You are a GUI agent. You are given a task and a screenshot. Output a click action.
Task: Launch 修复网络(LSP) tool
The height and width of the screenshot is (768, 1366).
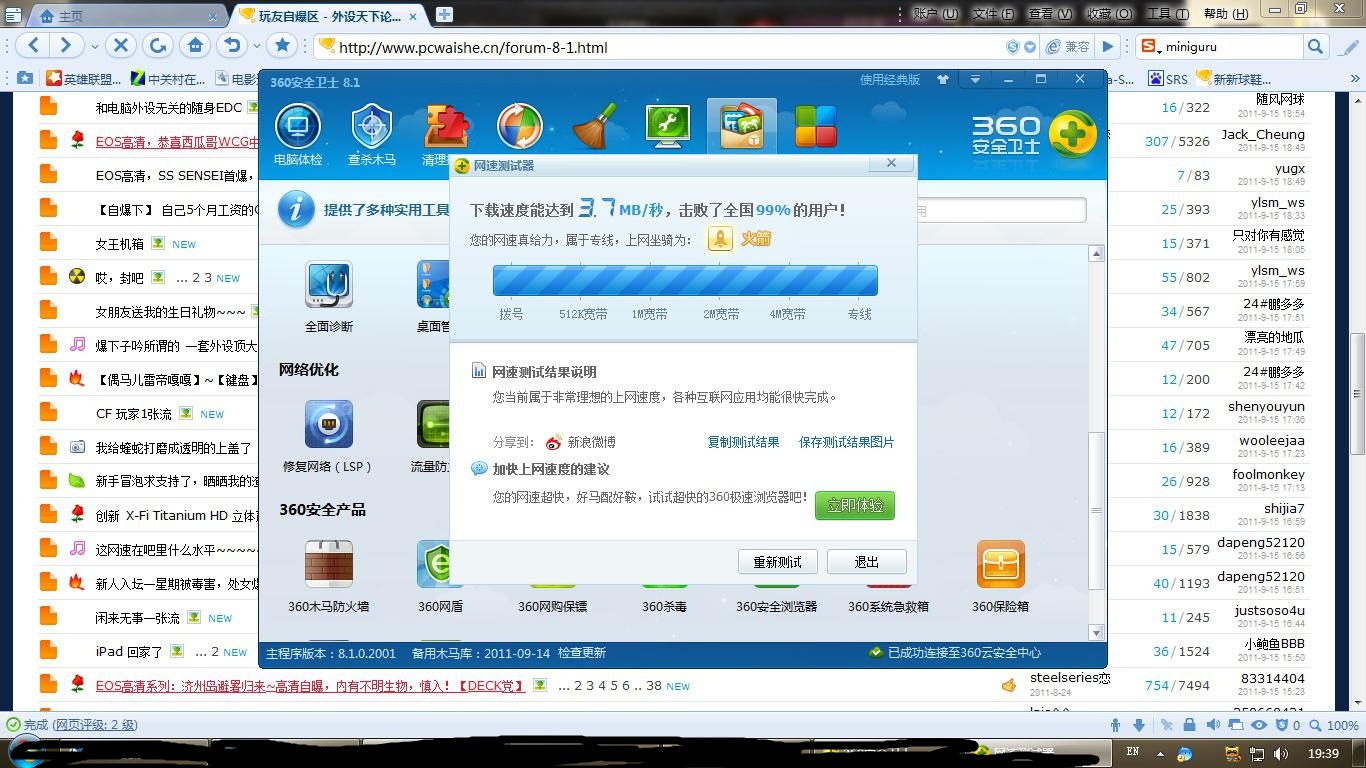click(x=329, y=436)
